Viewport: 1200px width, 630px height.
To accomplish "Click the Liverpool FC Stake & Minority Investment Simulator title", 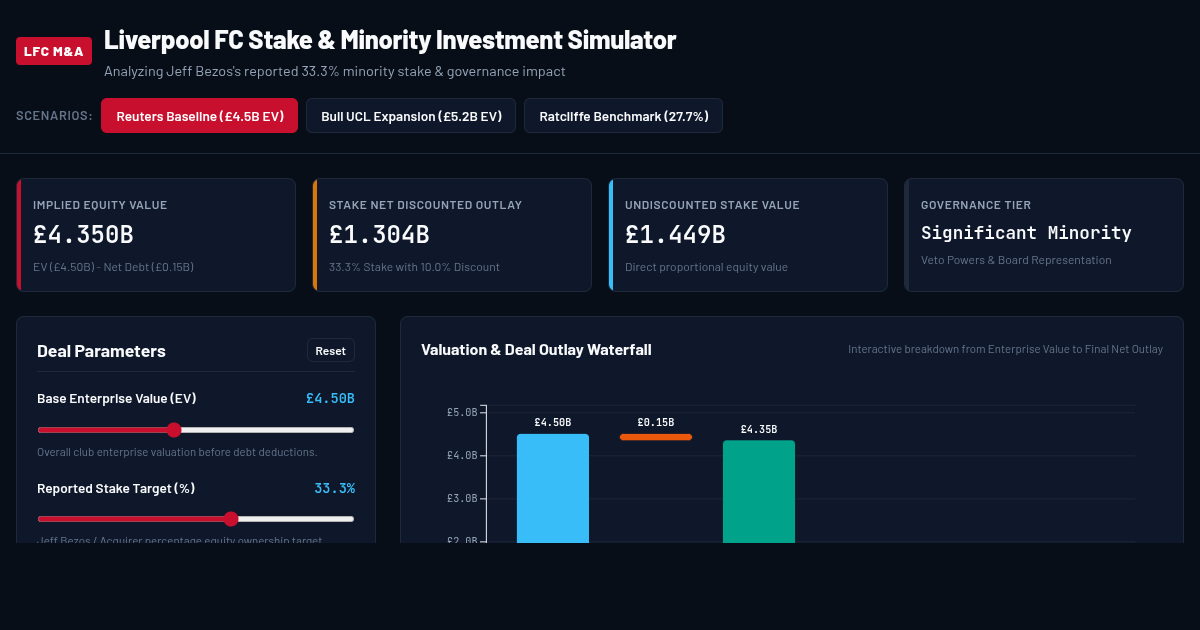I will point(390,40).
